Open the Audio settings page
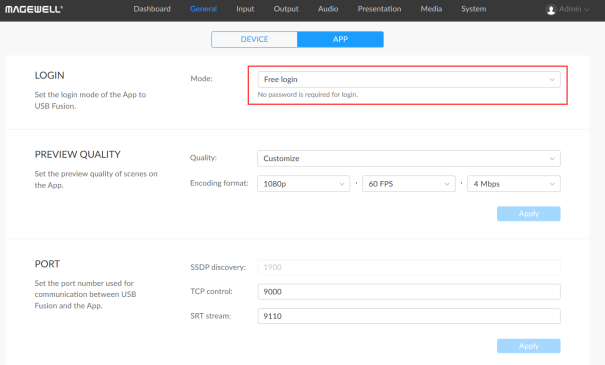This screenshot has width=605, height=365. (x=328, y=9)
